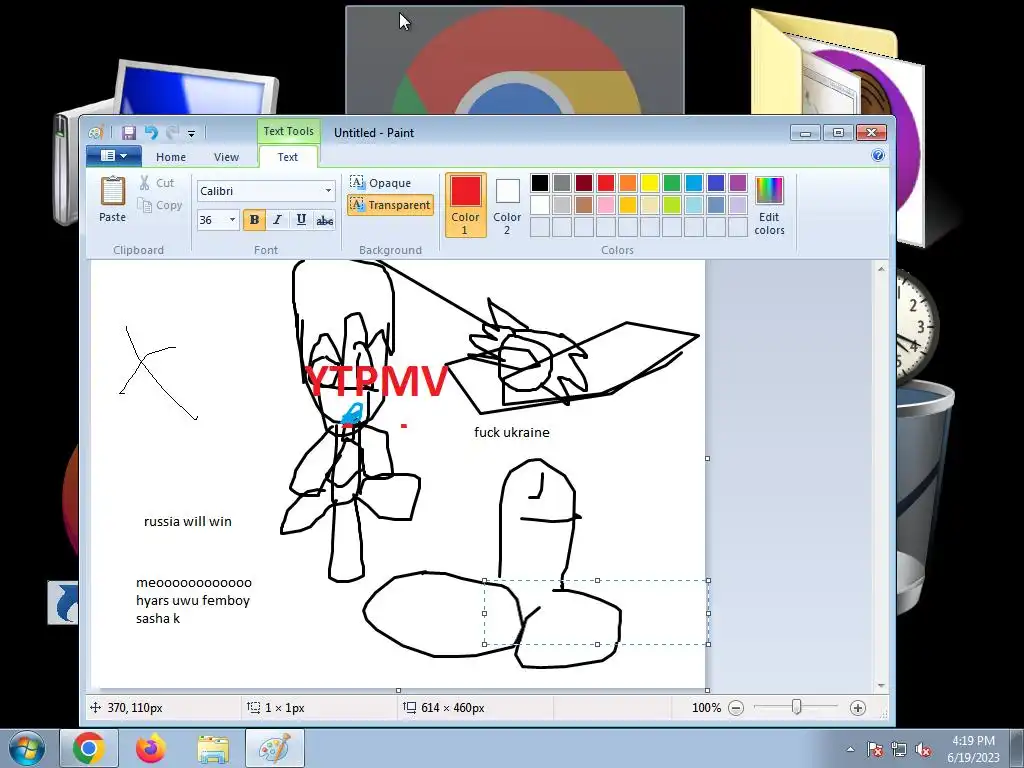Open the Paint file menu button

[x=114, y=155]
